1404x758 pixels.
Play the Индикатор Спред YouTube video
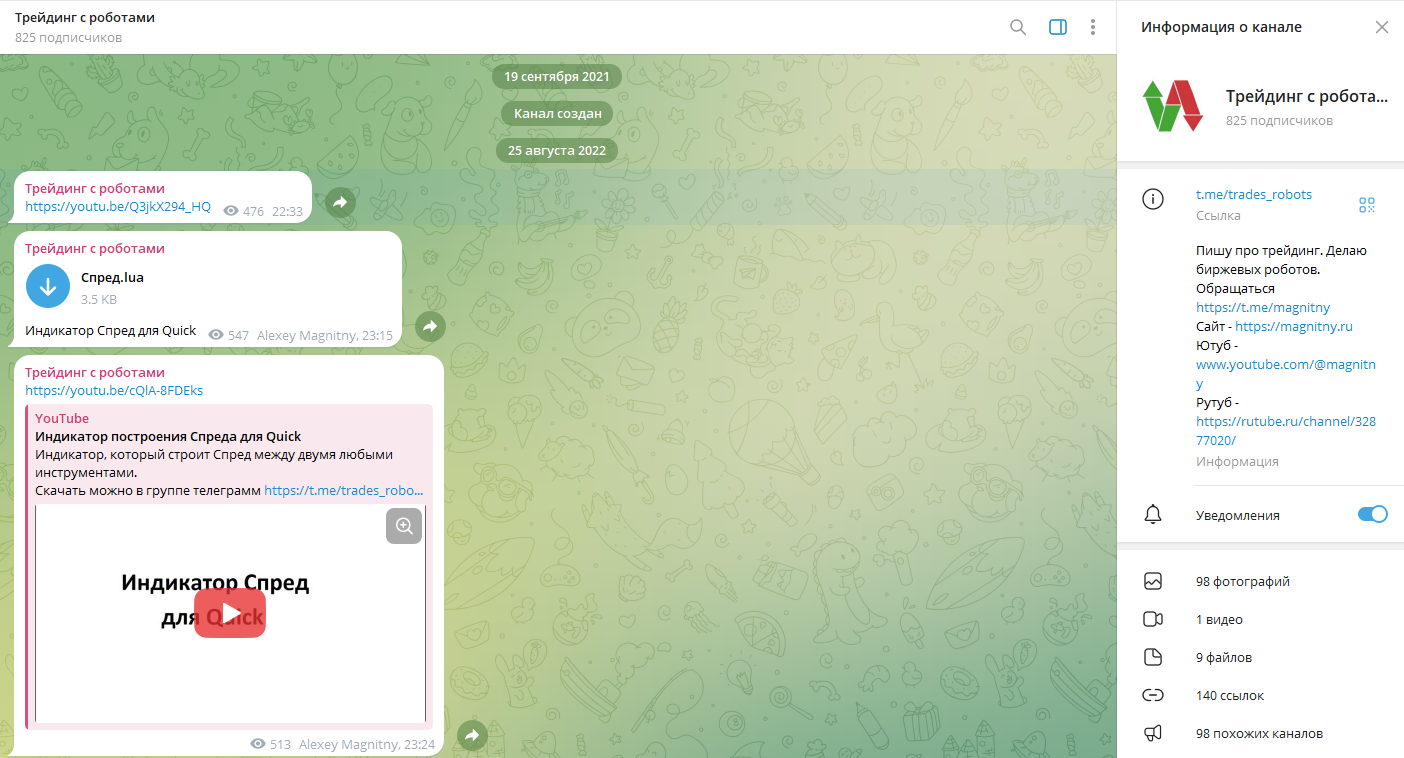pyautogui.click(x=230, y=613)
